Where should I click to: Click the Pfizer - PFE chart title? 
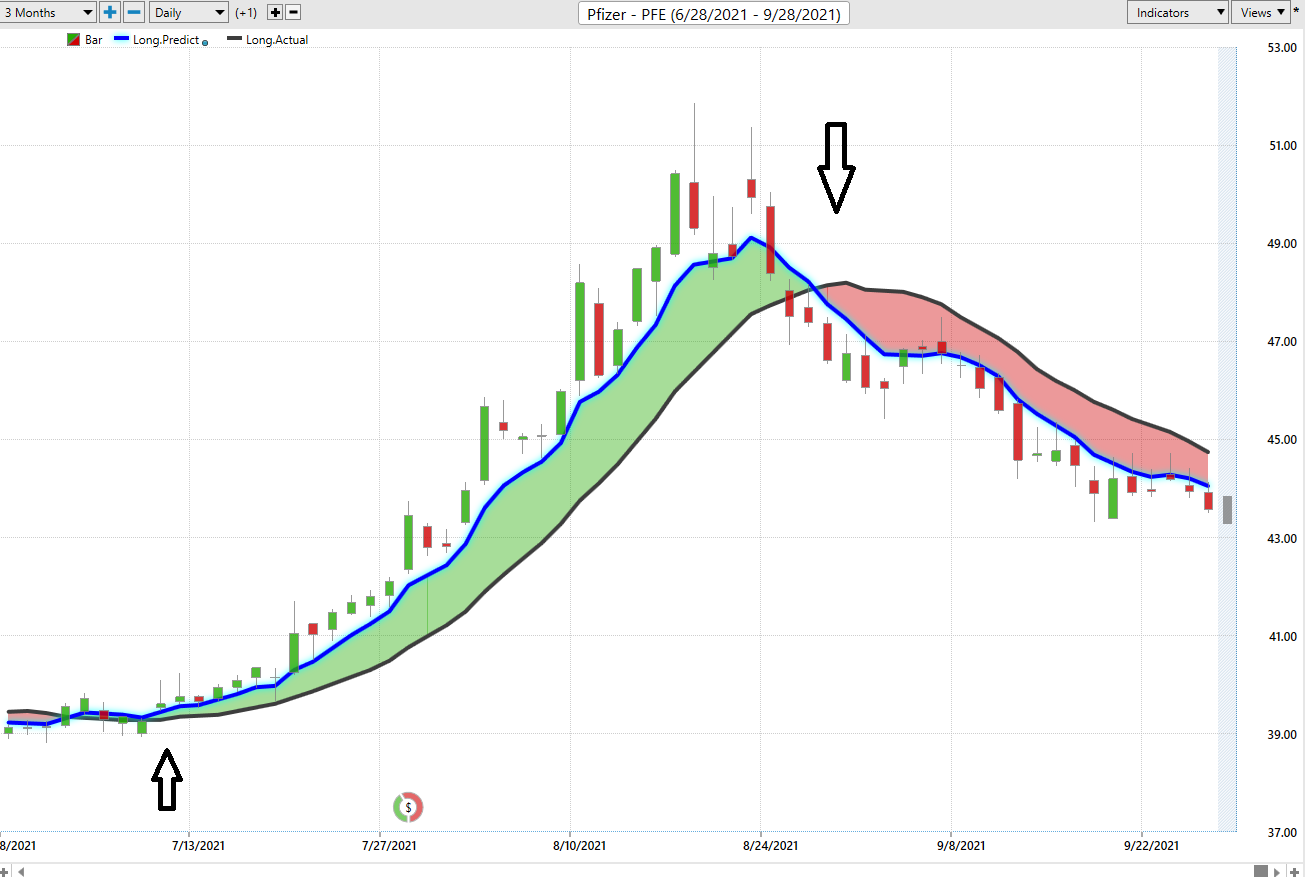[714, 14]
